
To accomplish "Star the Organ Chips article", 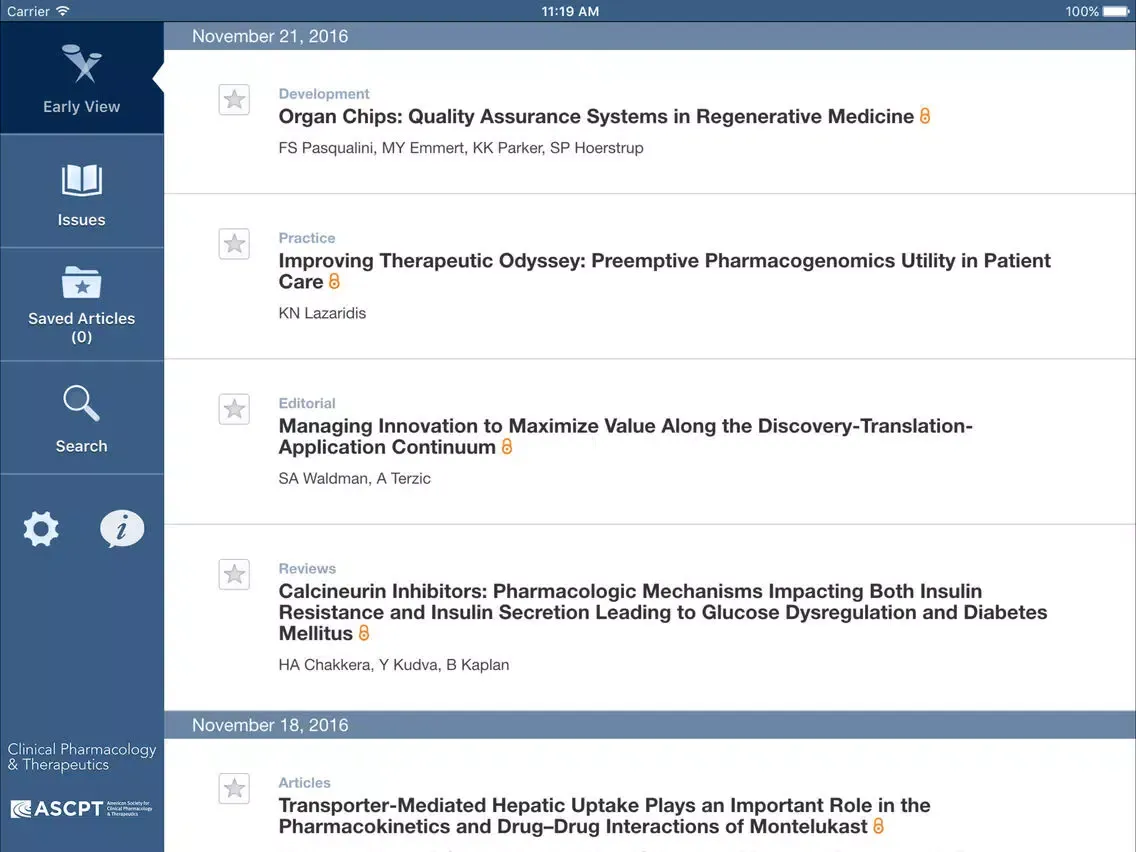I will coord(234,99).
